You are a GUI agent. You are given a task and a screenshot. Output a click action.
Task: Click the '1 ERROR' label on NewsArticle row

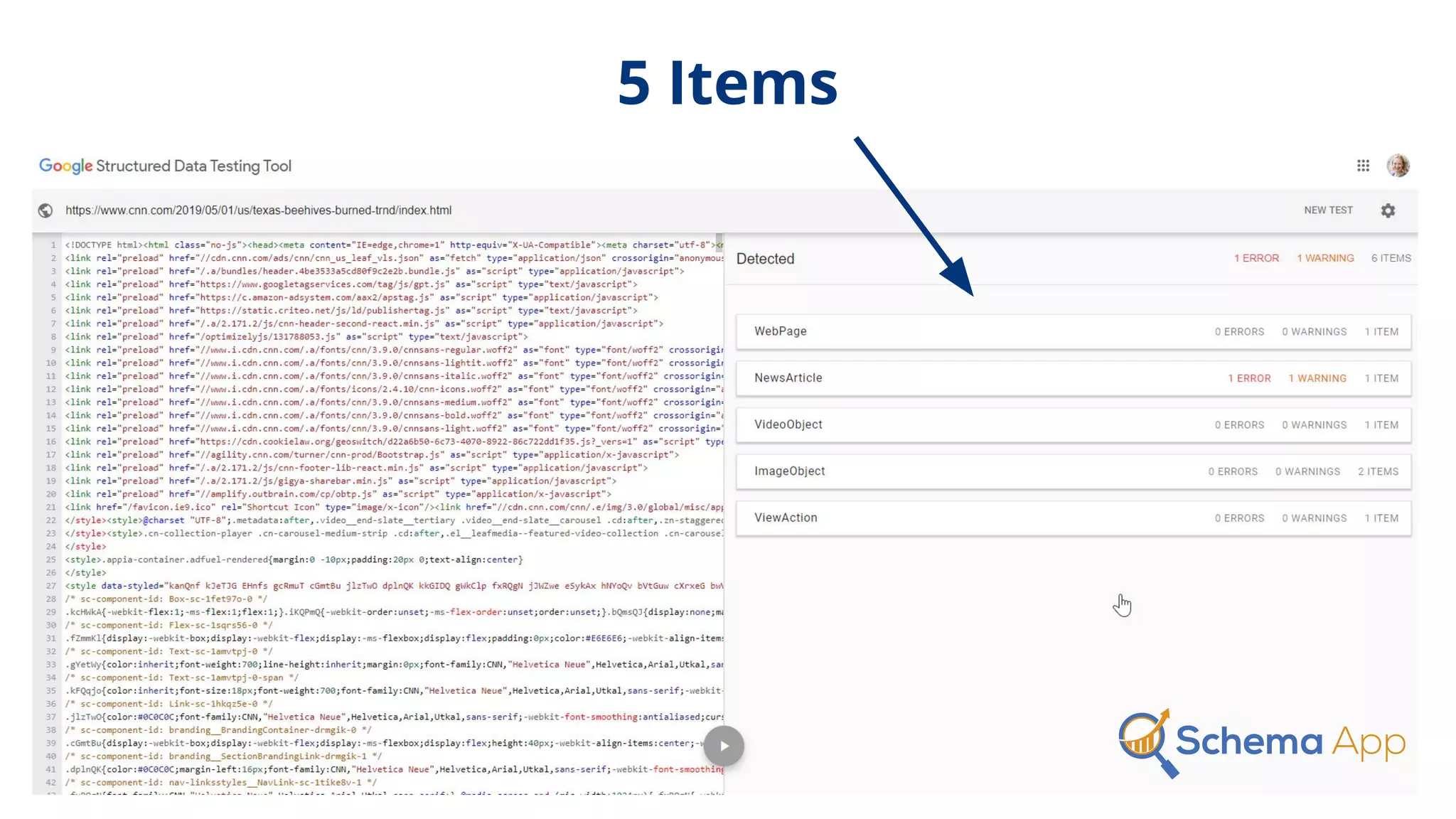(1249, 378)
